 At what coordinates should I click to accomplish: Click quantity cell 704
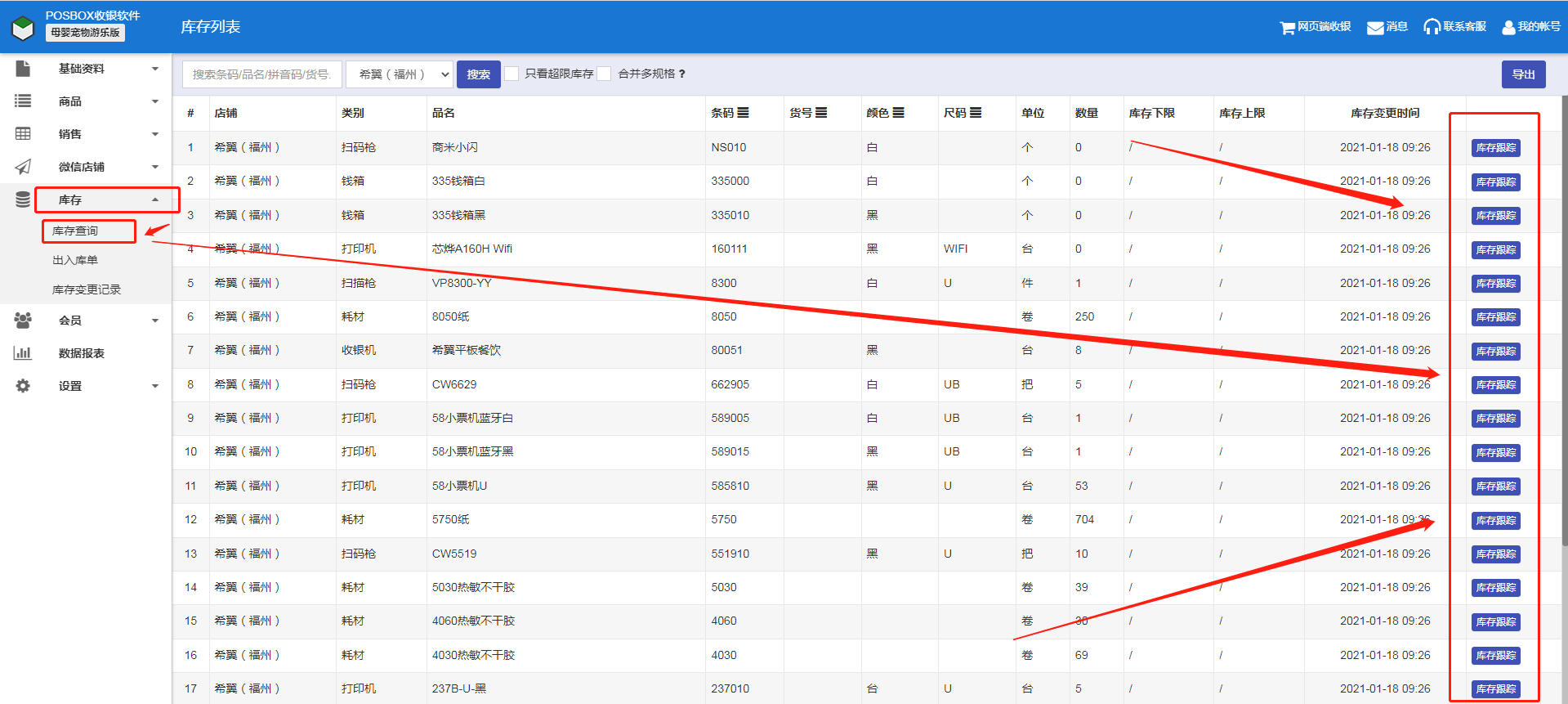click(x=1084, y=519)
